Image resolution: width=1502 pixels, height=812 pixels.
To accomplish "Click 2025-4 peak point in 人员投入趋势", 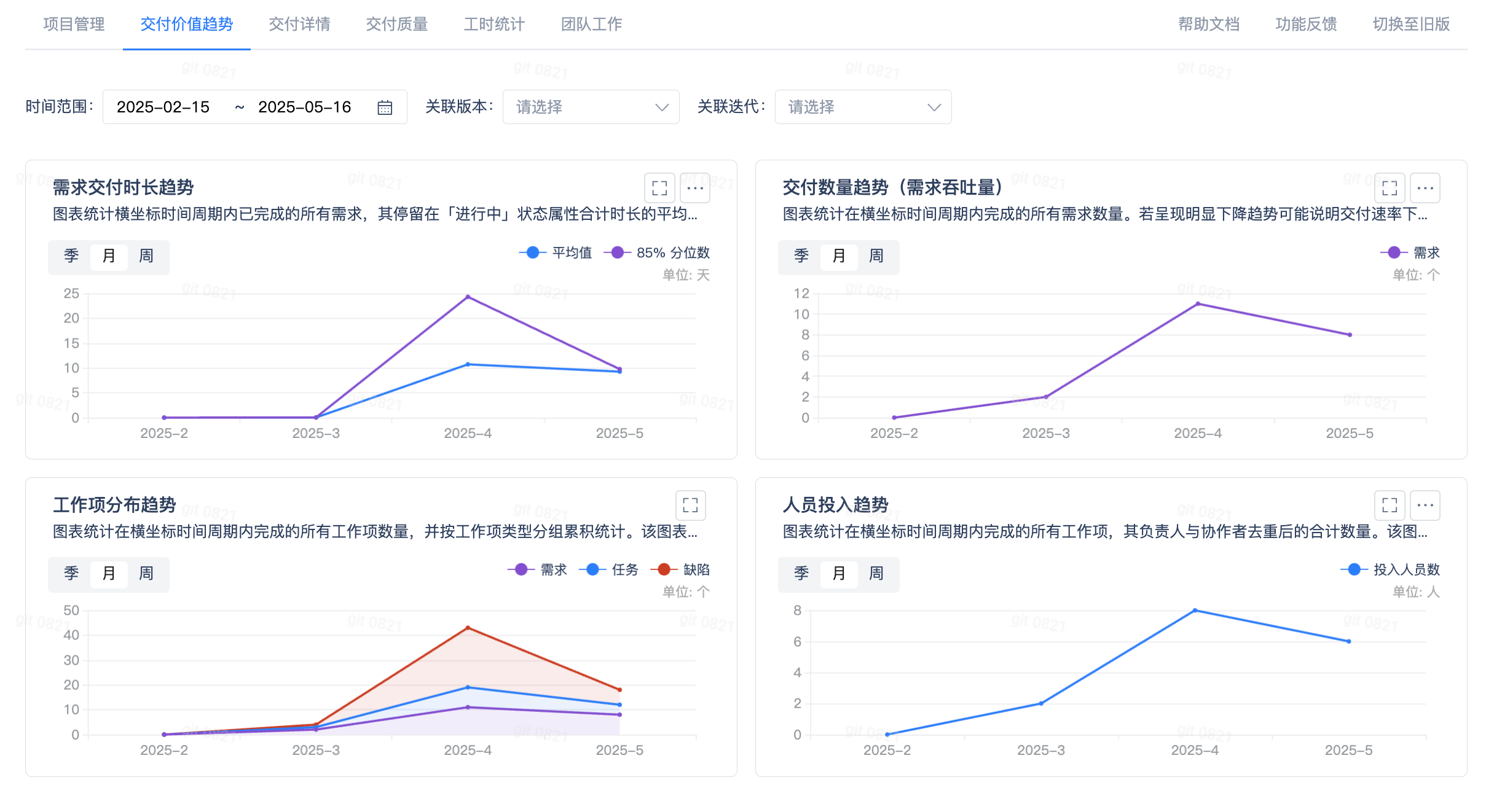I will coord(1195,610).
